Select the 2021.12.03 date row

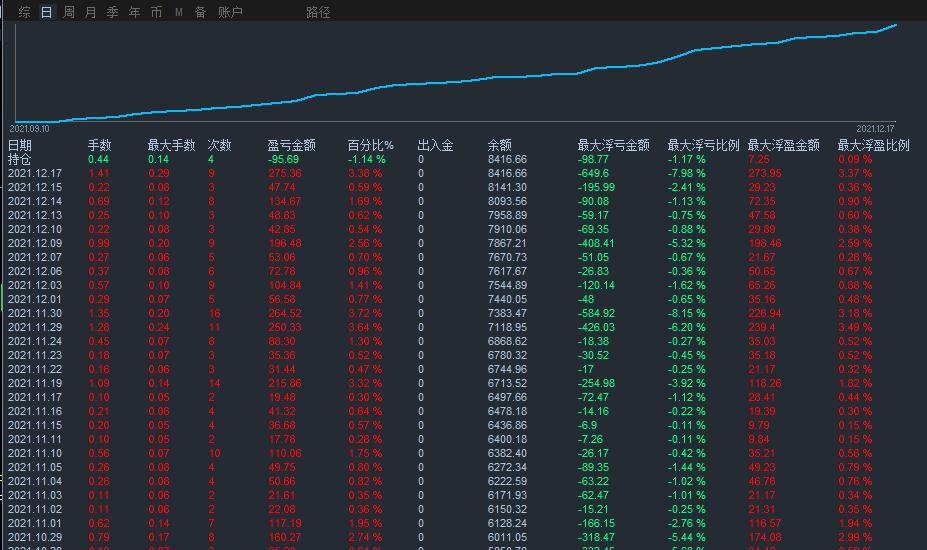35,285
